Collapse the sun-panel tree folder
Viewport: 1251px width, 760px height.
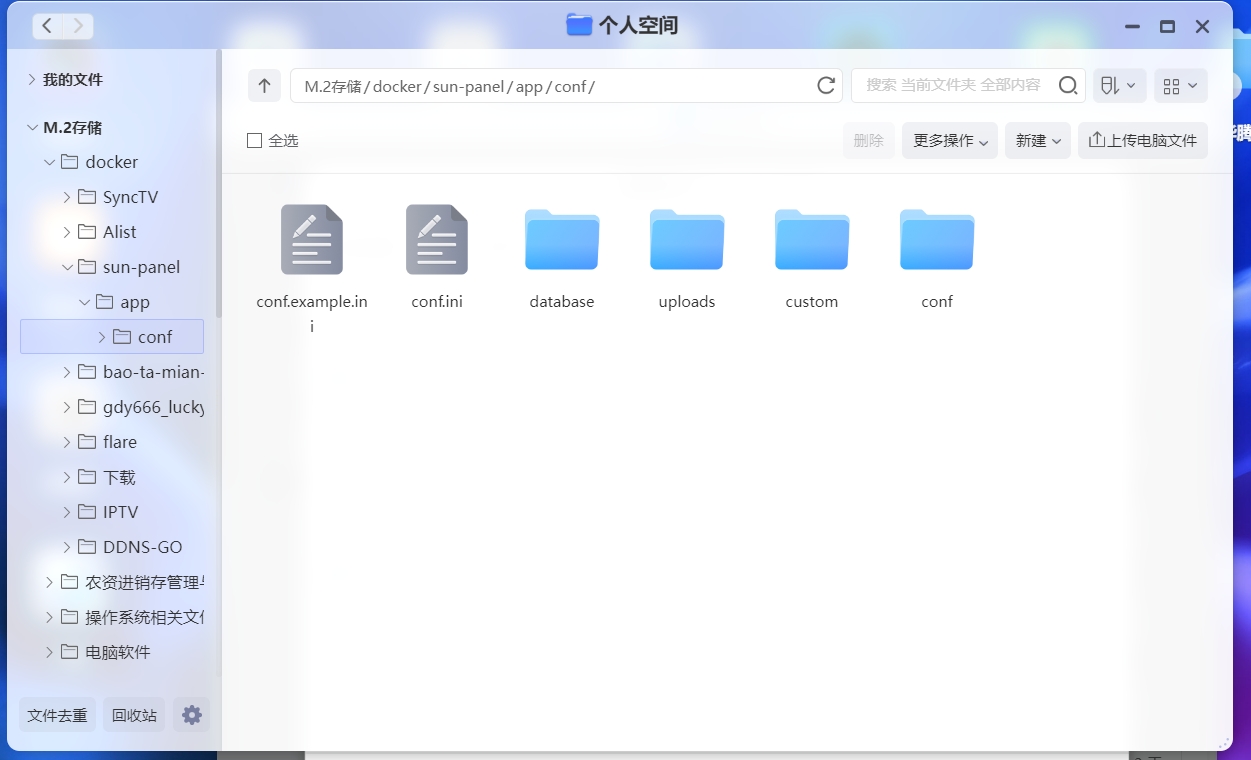pyautogui.click(x=67, y=267)
